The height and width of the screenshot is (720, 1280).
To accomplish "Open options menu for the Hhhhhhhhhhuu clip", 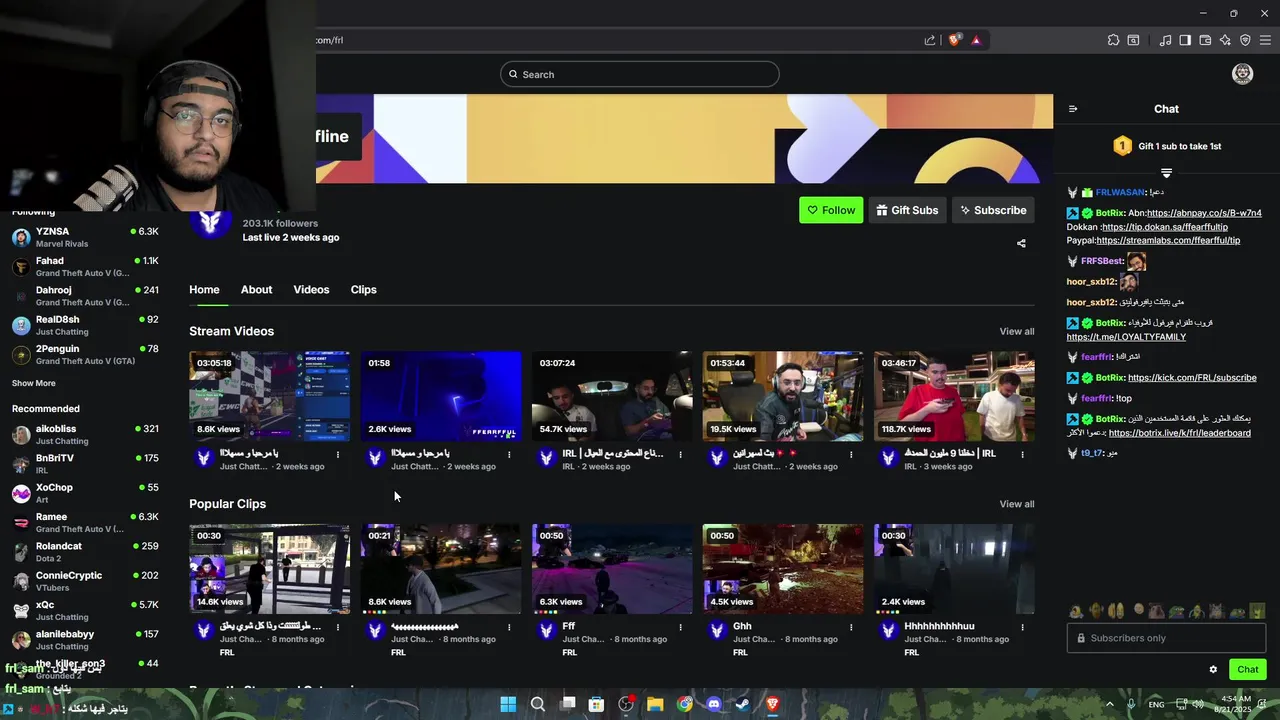I will 1022,628.
